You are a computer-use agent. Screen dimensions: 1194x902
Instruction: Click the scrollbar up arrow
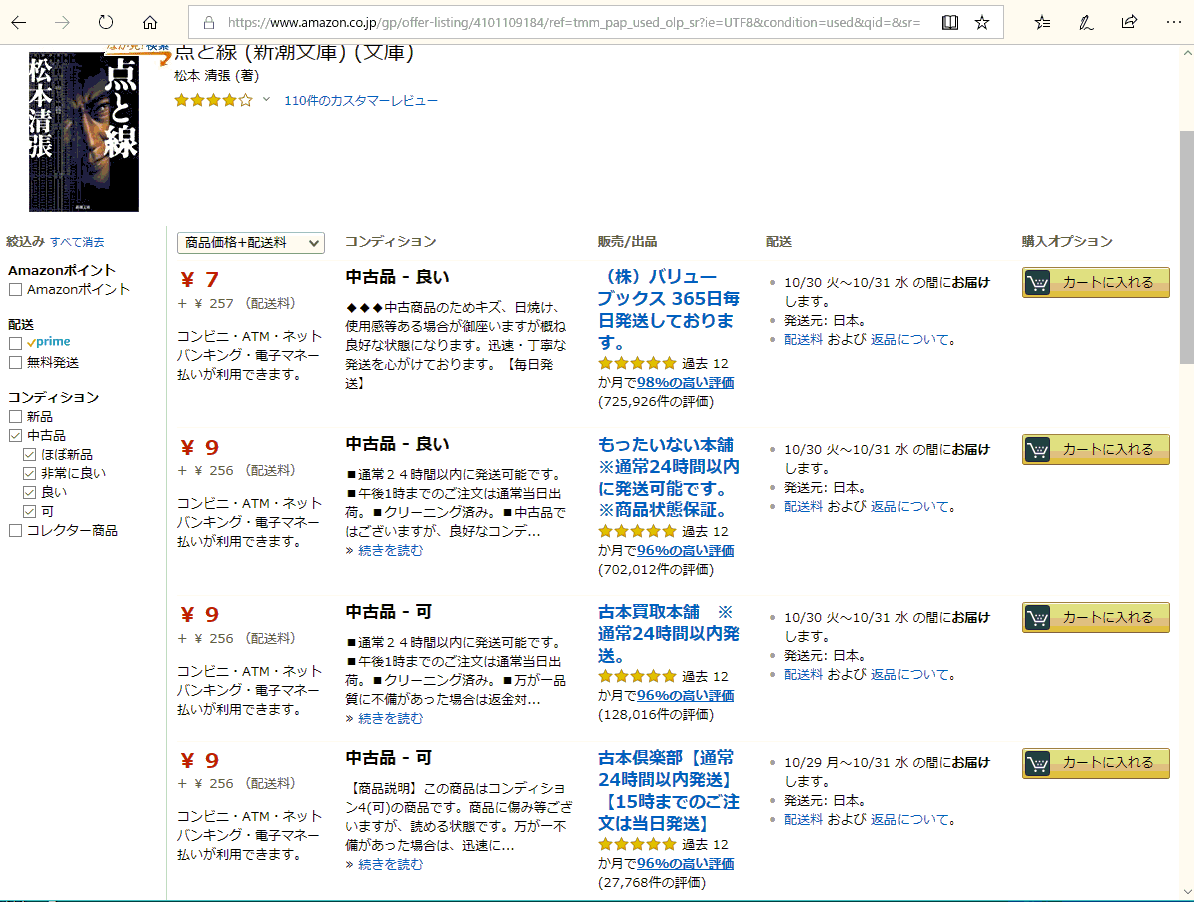(x=1186, y=53)
